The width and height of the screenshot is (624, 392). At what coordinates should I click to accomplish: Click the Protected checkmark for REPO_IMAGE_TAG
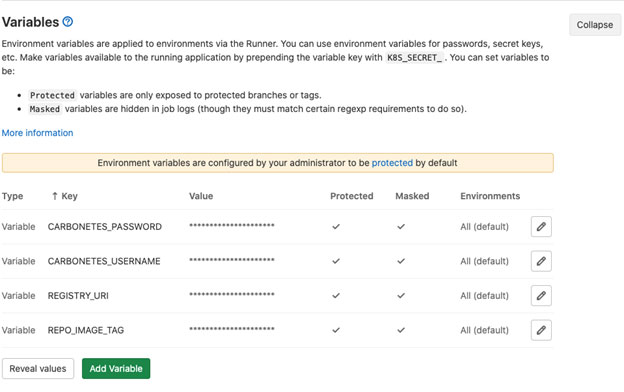coord(336,330)
